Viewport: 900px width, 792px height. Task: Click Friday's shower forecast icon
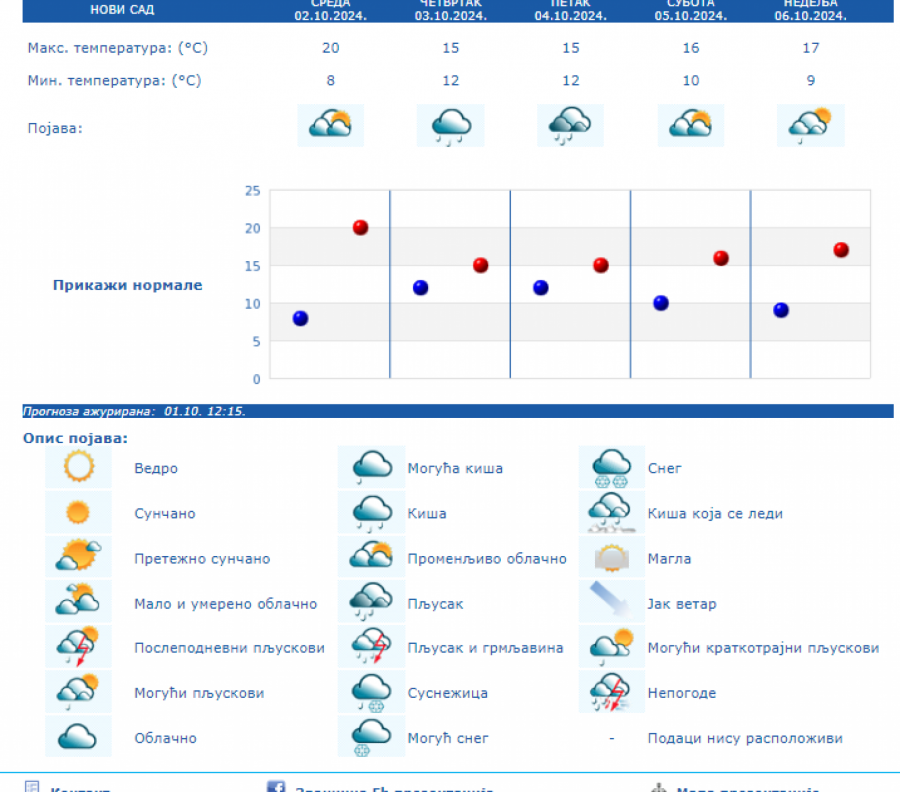[x=570, y=125]
